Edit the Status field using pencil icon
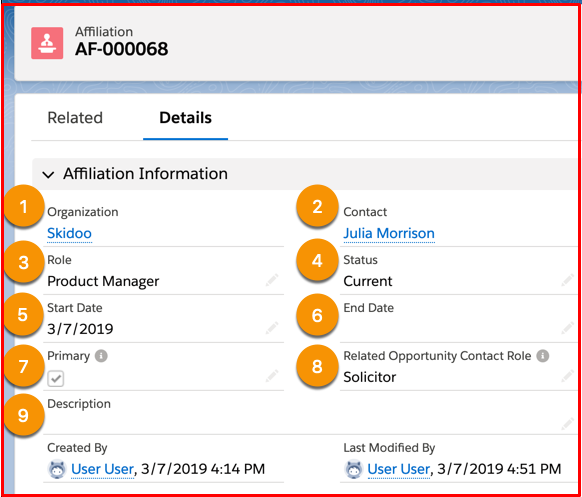The image size is (582, 497). (567, 280)
